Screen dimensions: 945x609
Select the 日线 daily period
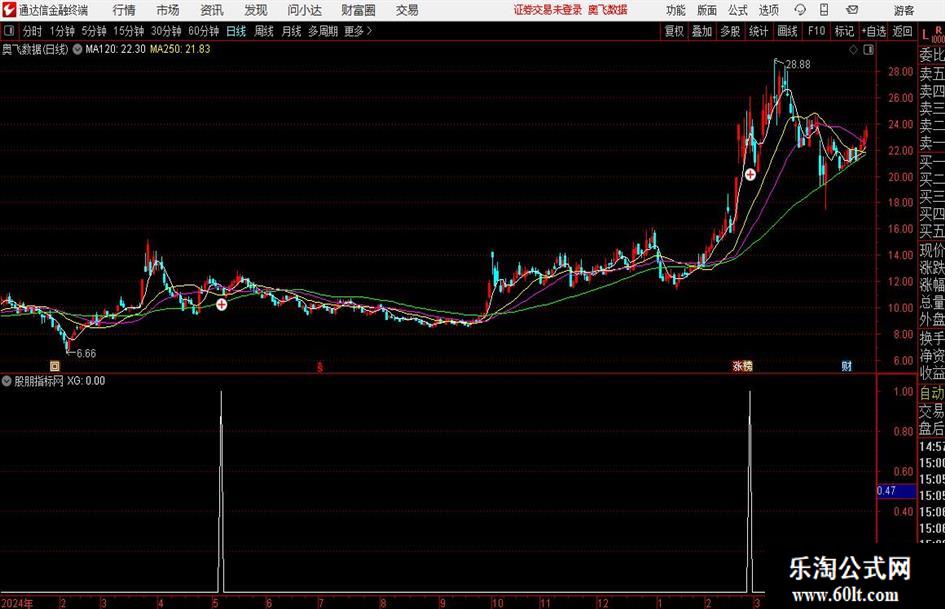click(236, 31)
